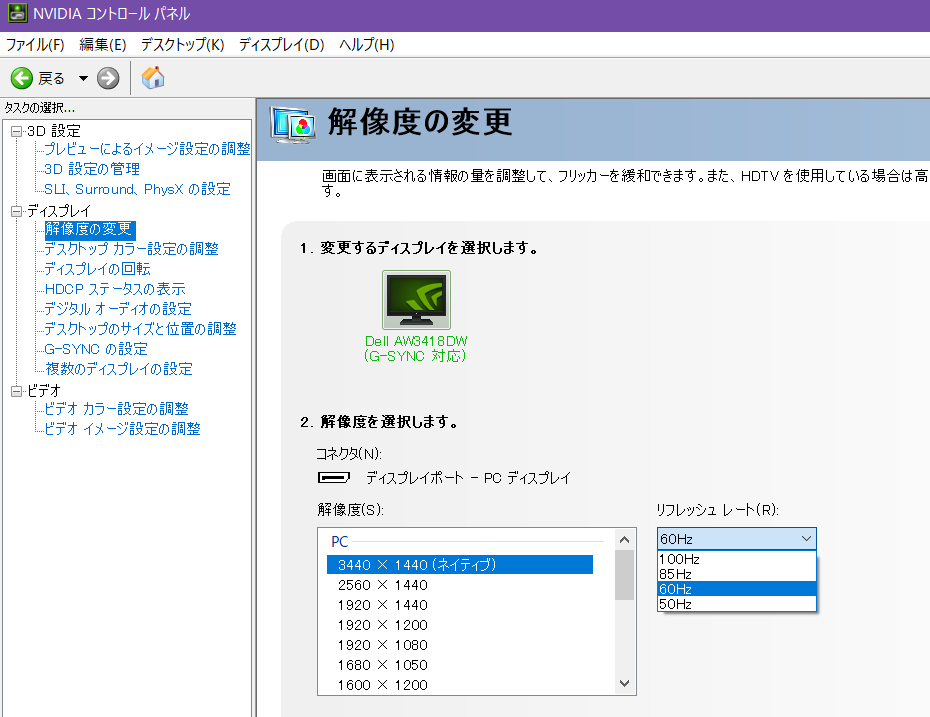The image size is (930, 717).
Task: Open the Back history dropdown arrow
Action: (84, 78)
